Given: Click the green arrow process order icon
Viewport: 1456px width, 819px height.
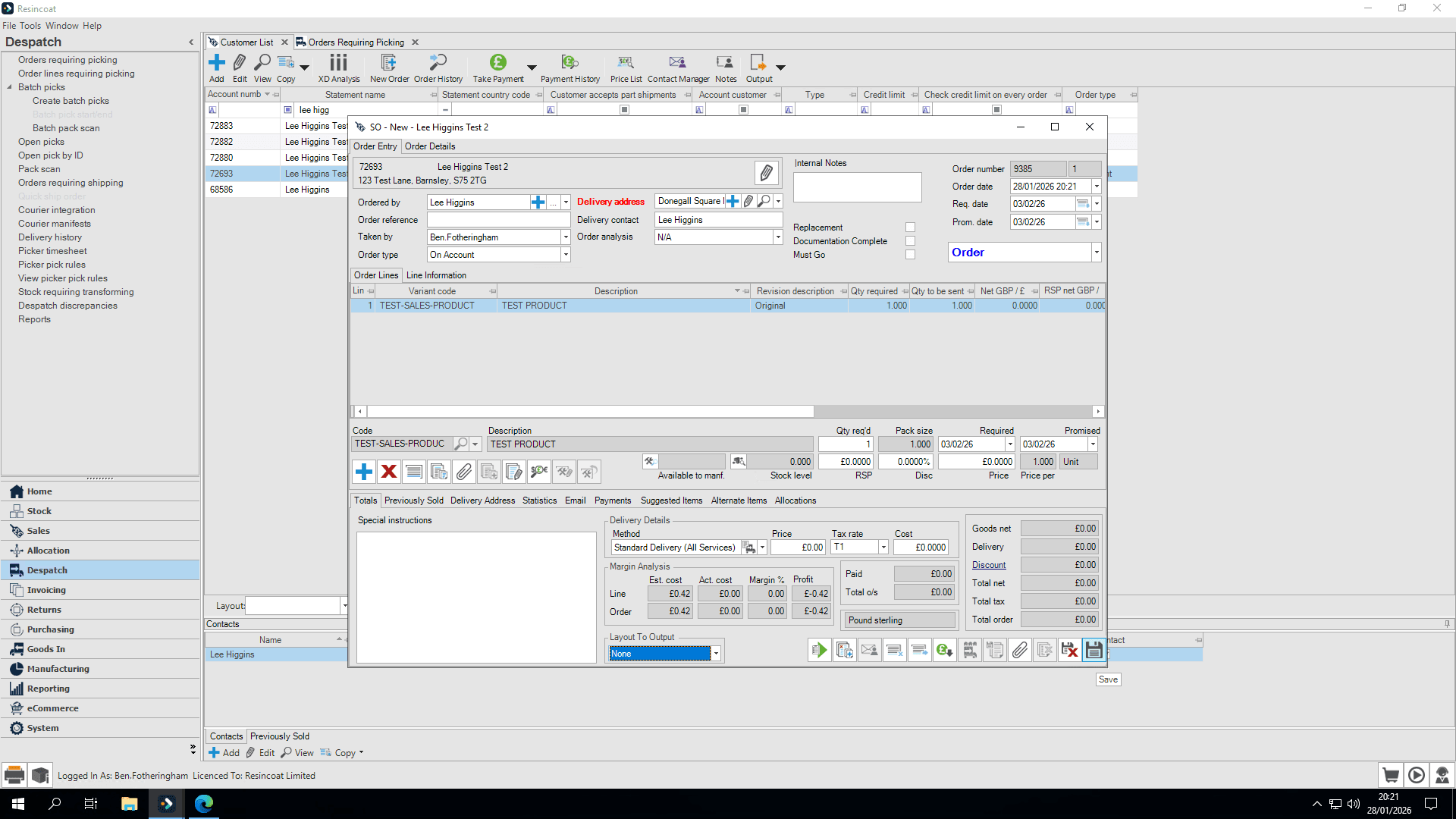Looking at the screenshot, I should coord(819,650).
